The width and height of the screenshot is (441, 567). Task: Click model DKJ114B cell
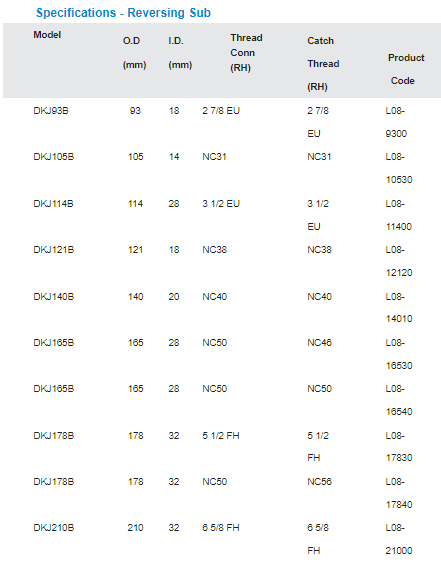coord(53,204)
